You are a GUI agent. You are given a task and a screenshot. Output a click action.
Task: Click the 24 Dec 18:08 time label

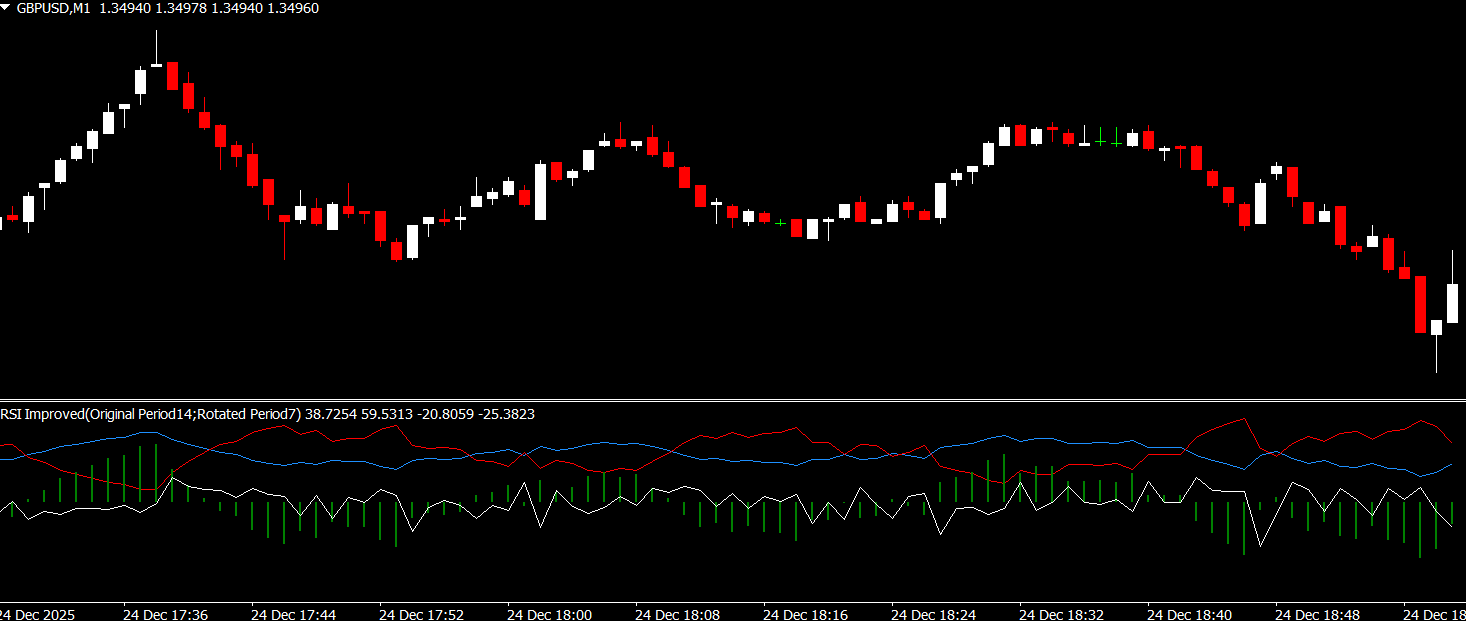click(x=677, y=614)
